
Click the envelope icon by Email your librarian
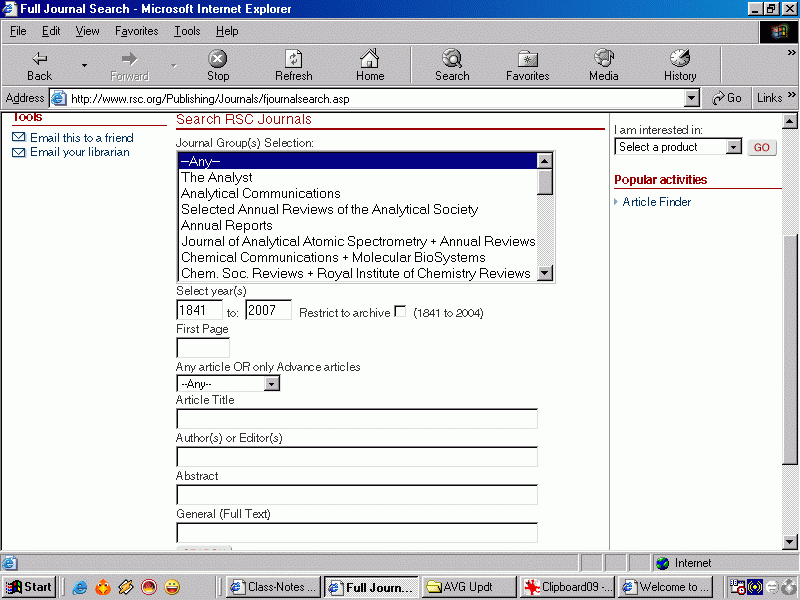tap(18, 152)
